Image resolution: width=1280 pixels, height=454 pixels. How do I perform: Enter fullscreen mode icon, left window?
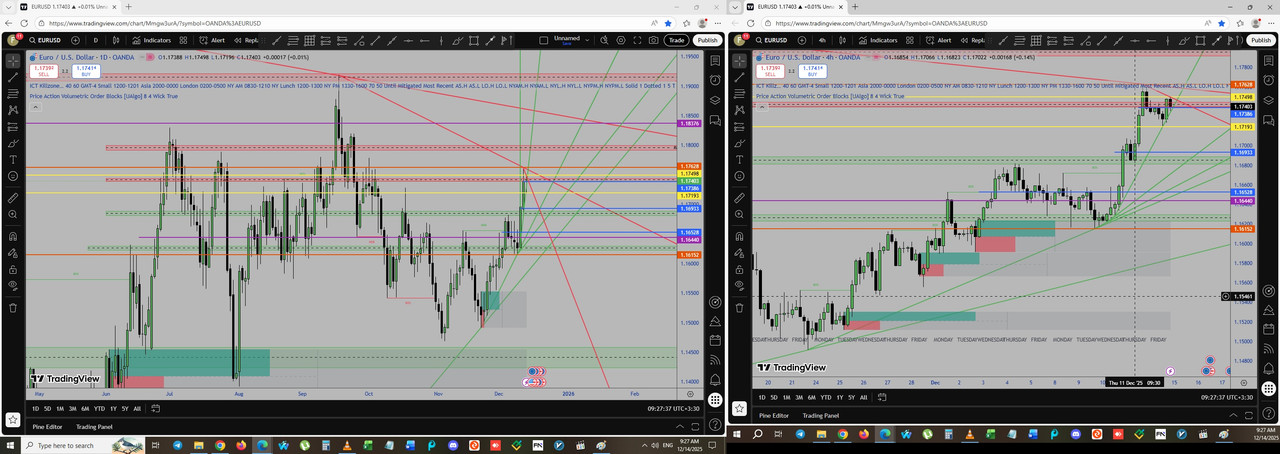(637, 40)
